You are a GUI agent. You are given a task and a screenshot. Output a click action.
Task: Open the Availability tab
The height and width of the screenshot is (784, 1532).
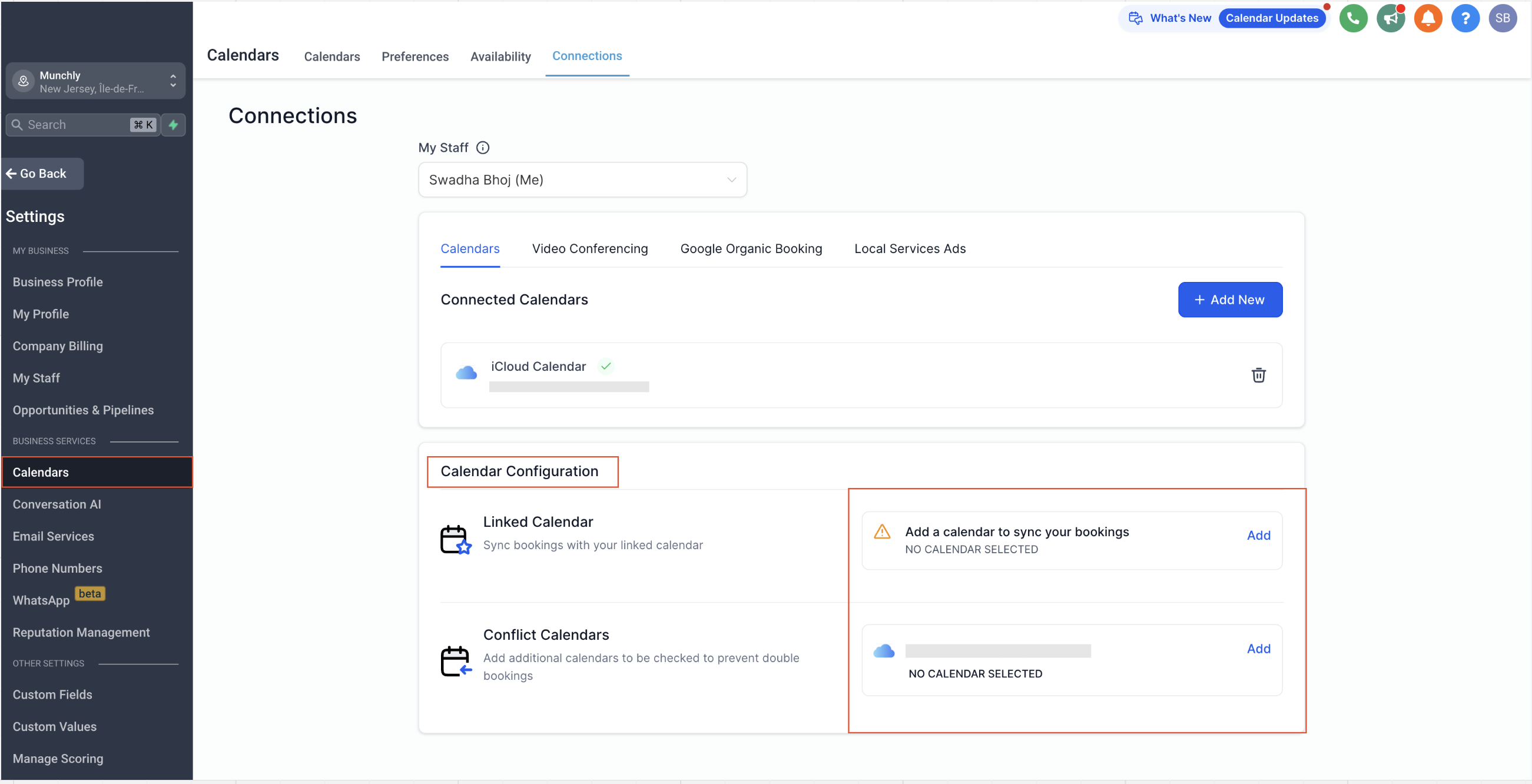tap(500, 57)
